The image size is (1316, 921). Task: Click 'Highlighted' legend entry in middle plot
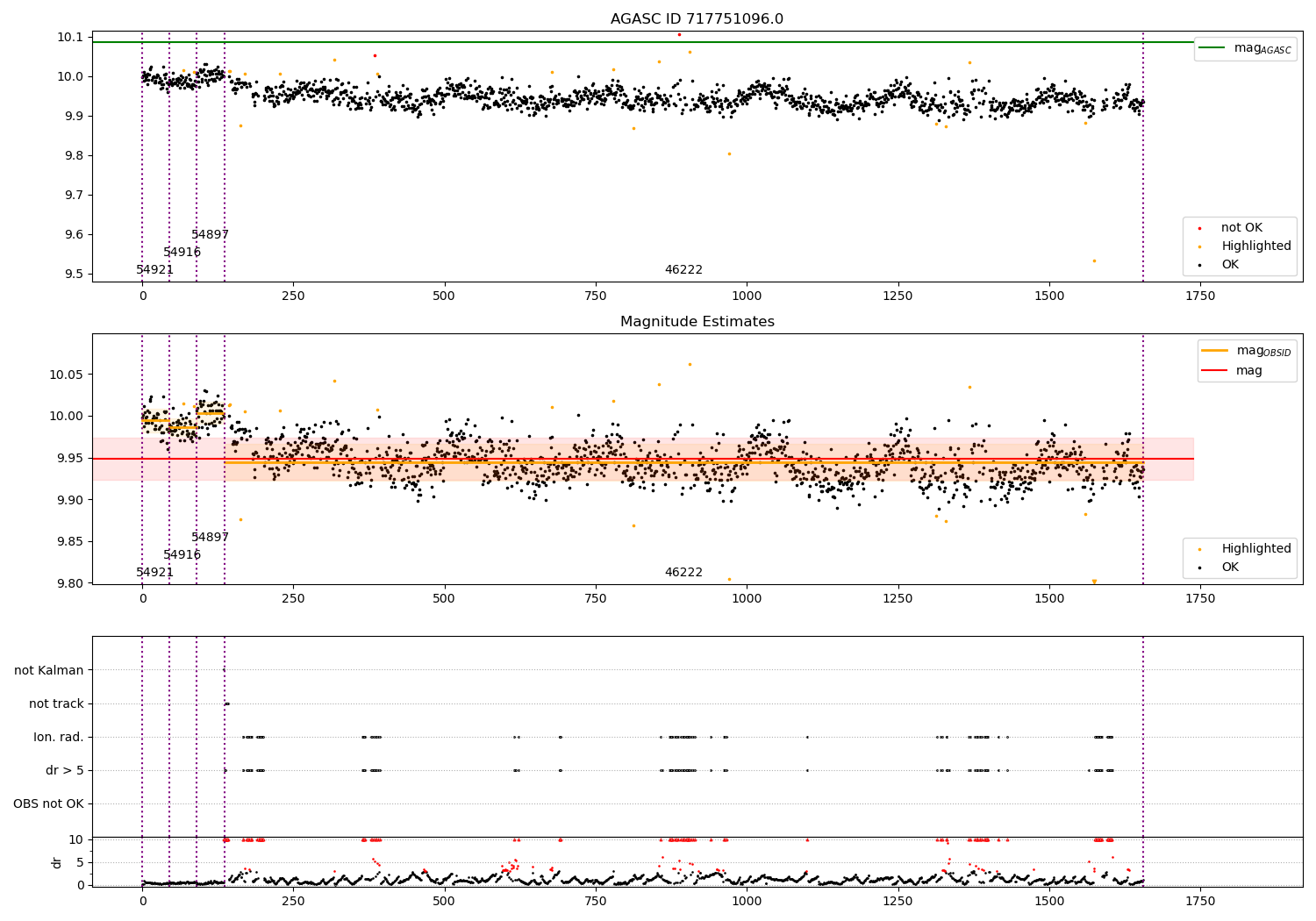click(1255, 549)
